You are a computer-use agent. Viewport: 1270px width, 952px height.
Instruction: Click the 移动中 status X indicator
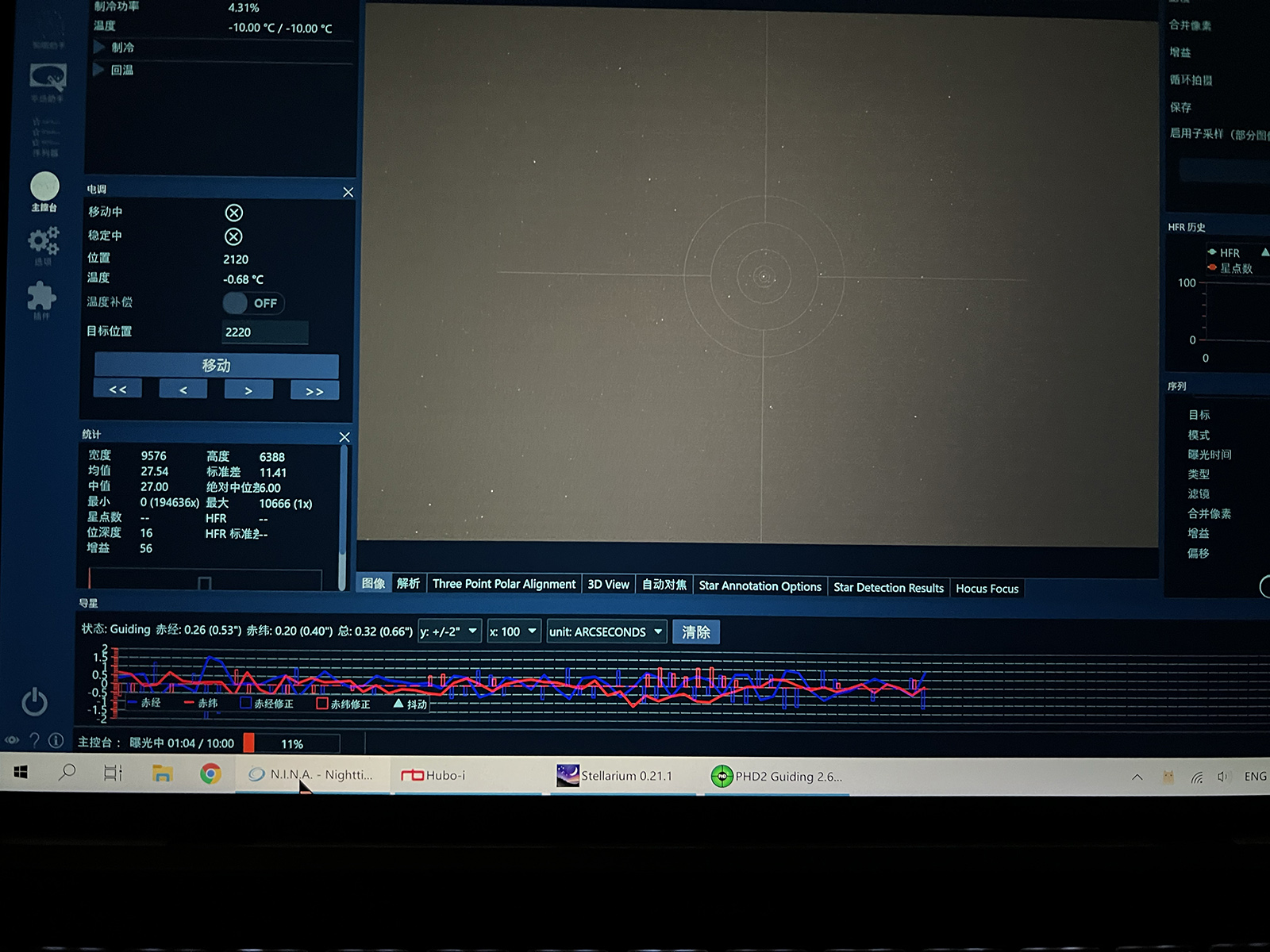coord(233,213)
